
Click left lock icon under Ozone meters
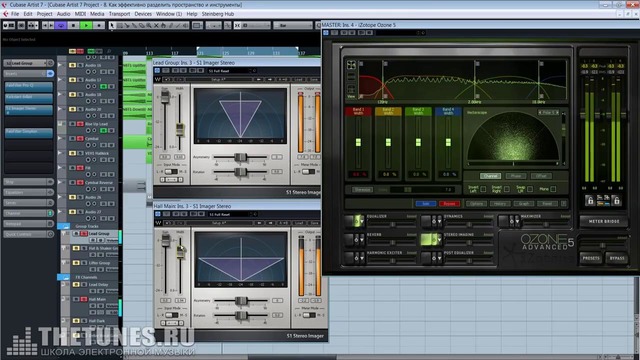[589, 200]
